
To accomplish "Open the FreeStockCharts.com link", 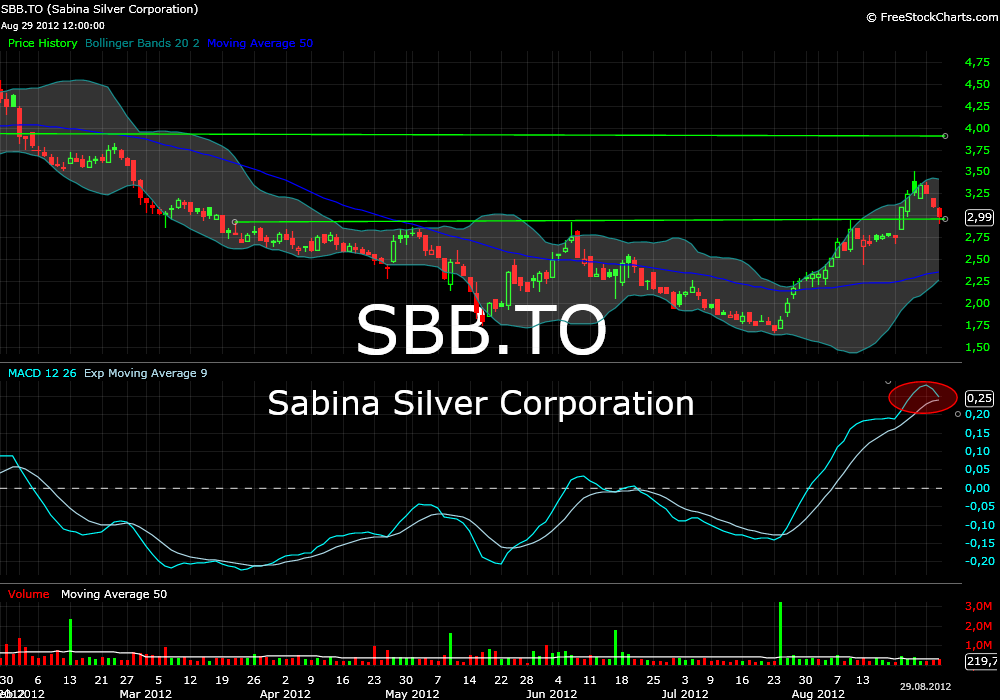I will click(939, 17).
